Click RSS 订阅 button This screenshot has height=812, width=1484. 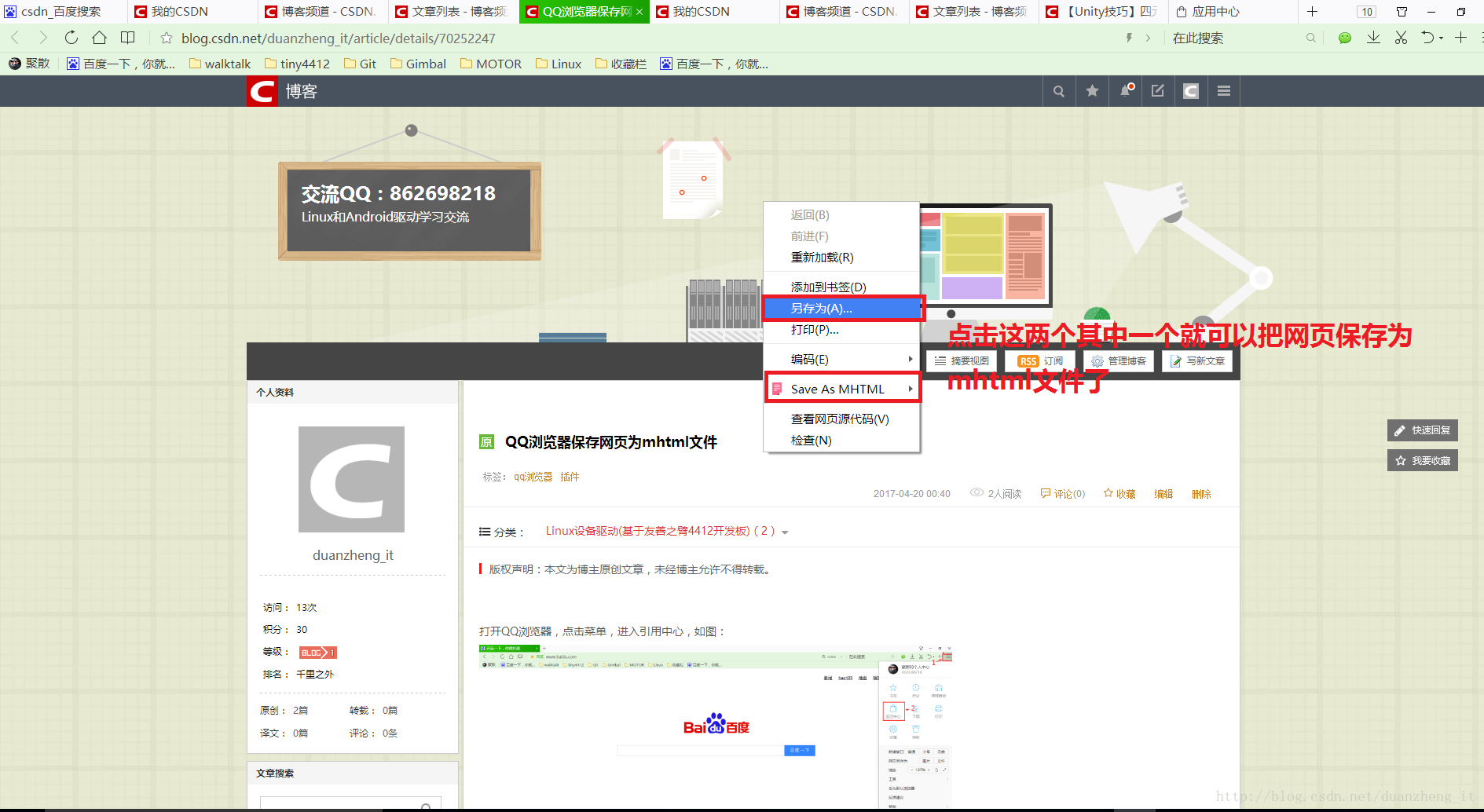point(1040,361)
